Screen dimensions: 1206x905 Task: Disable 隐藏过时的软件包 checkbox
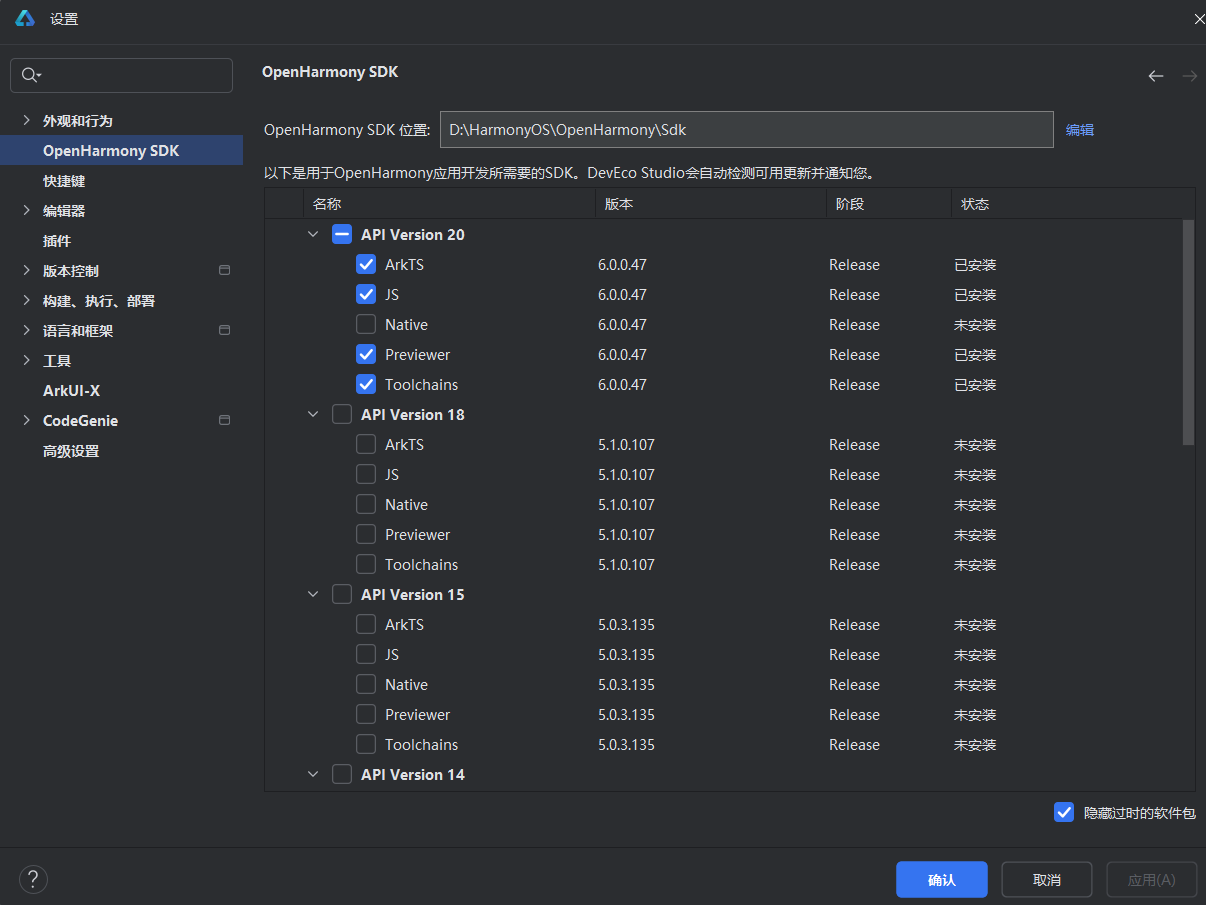pos(1064,812)
